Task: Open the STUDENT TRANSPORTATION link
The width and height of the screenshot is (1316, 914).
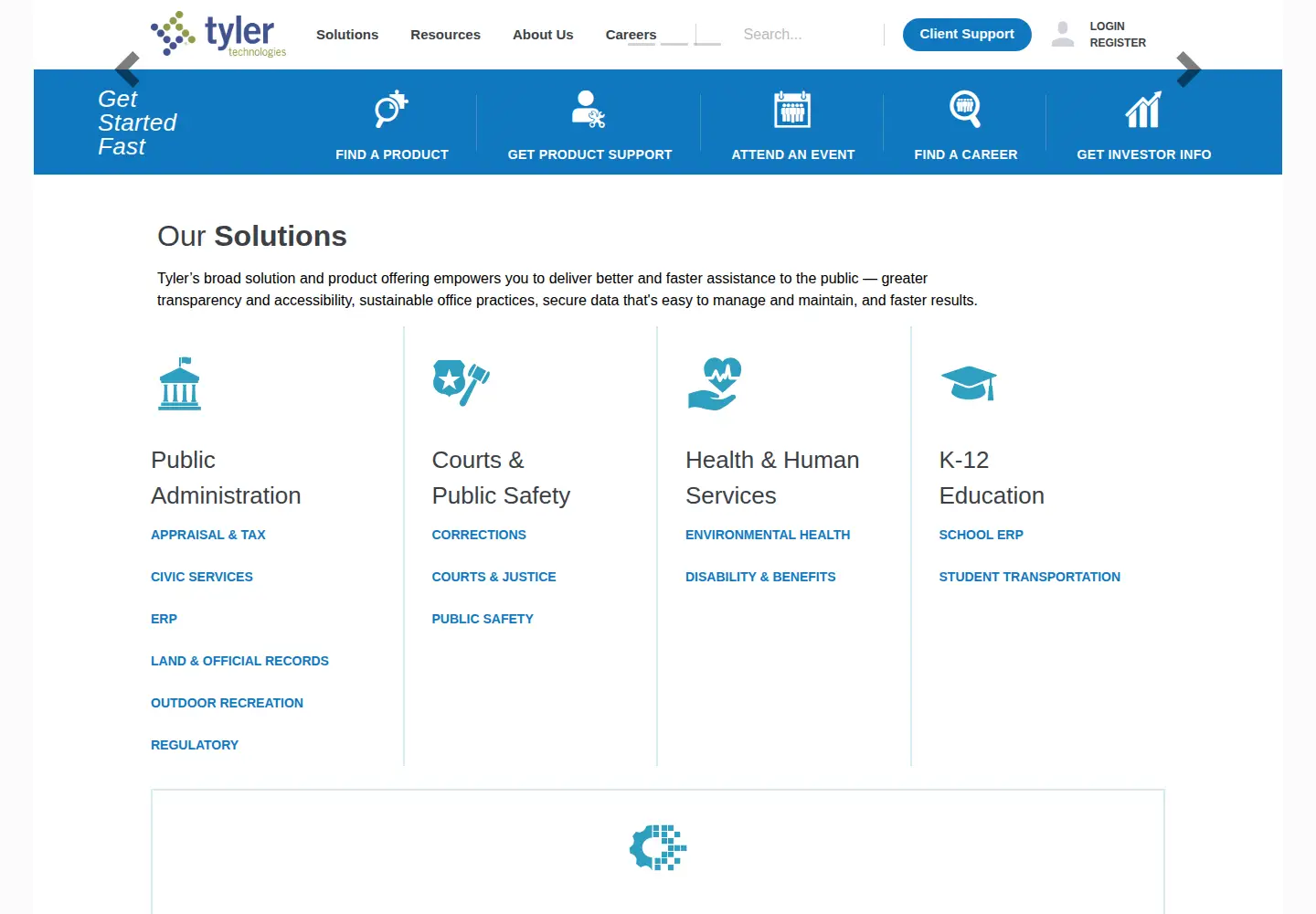Action: click(1029, 577)
